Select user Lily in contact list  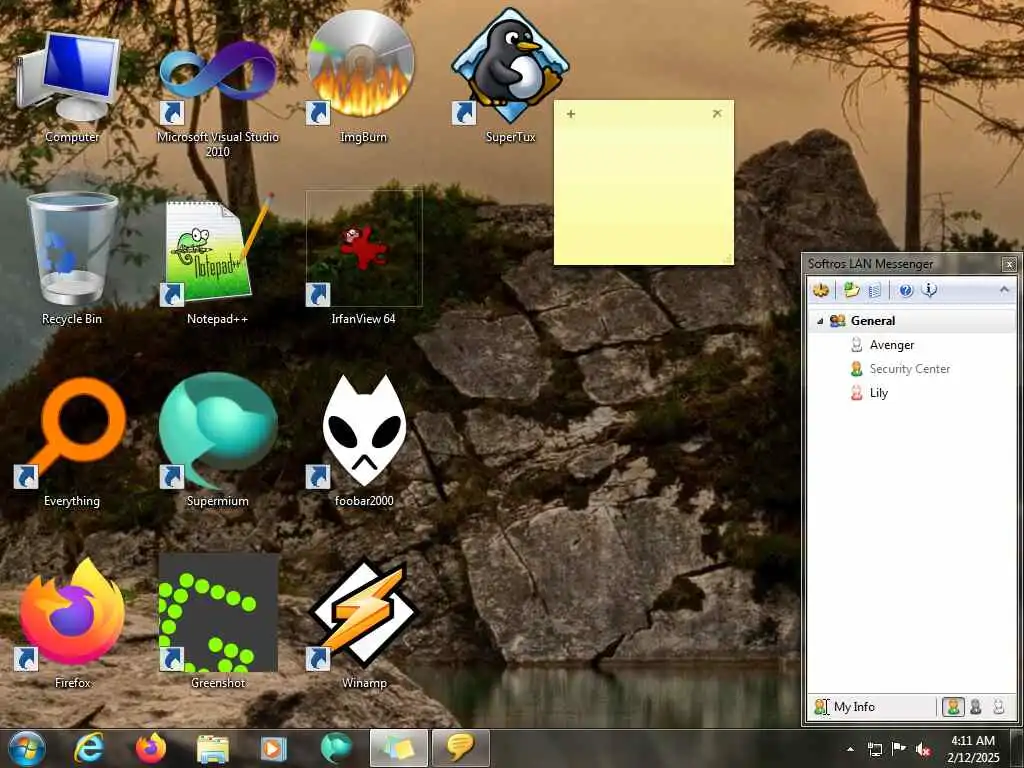[878, 392]
